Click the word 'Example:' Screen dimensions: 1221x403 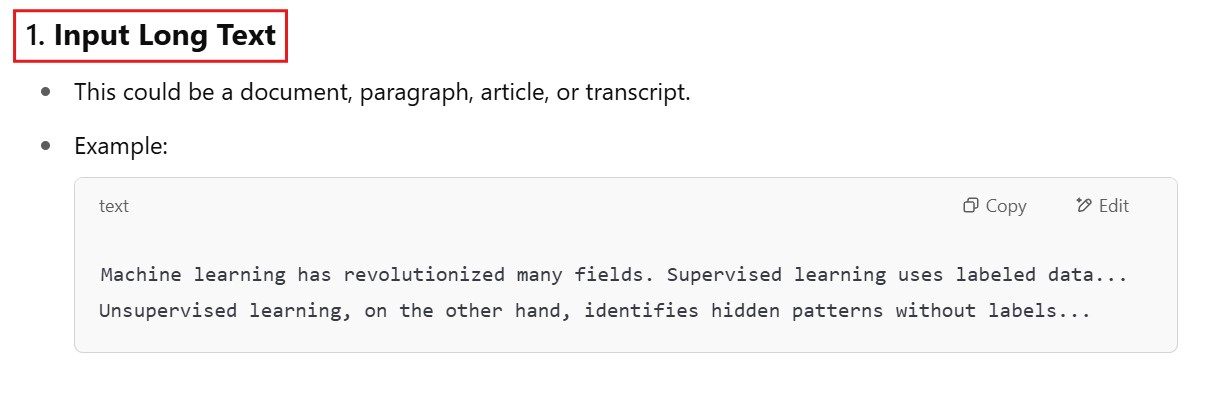pyautogui.click(x=121, y=146)
